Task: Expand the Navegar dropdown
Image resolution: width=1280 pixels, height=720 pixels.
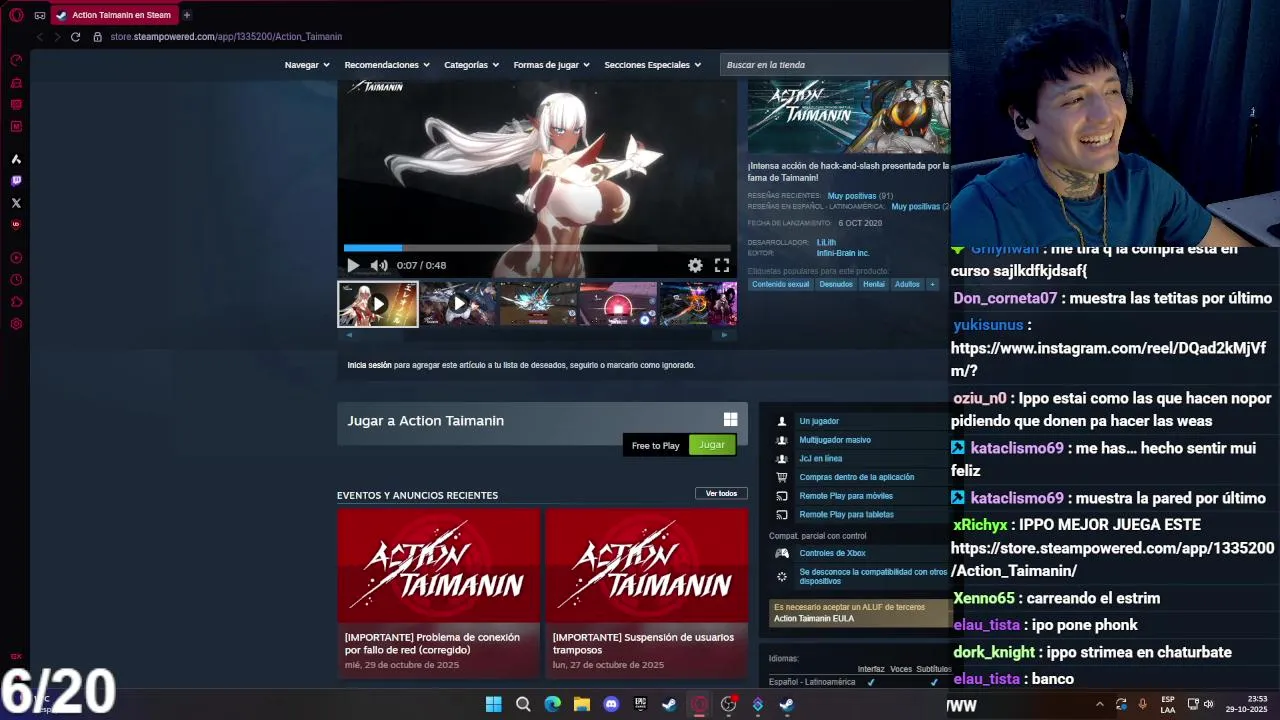Action: [307, 65]
